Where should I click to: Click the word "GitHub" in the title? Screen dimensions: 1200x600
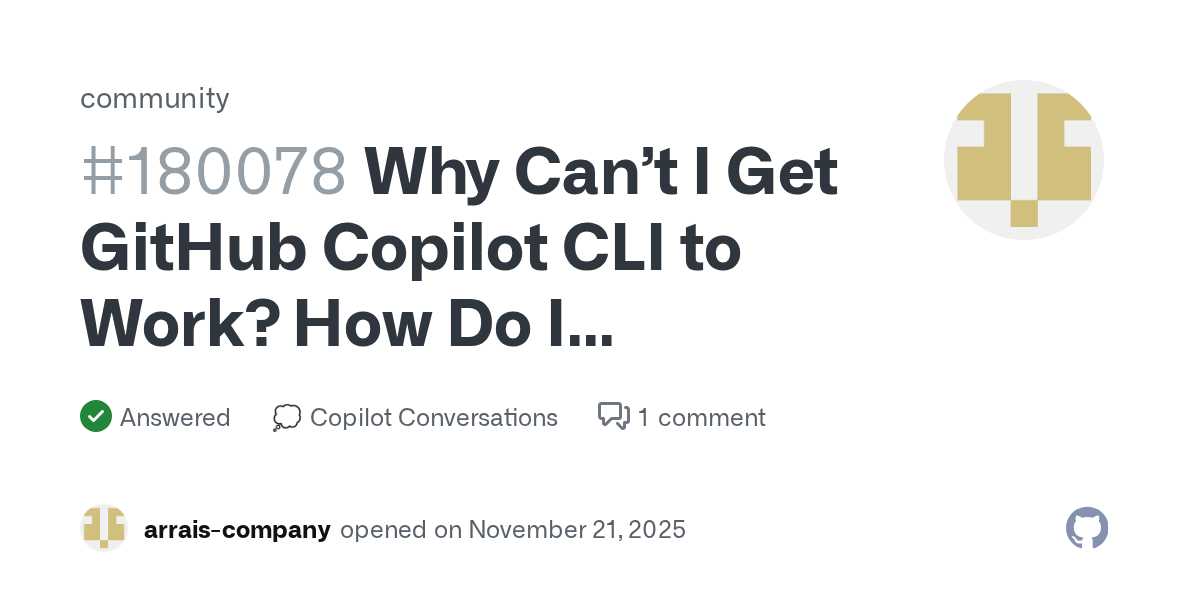[193, 249]
